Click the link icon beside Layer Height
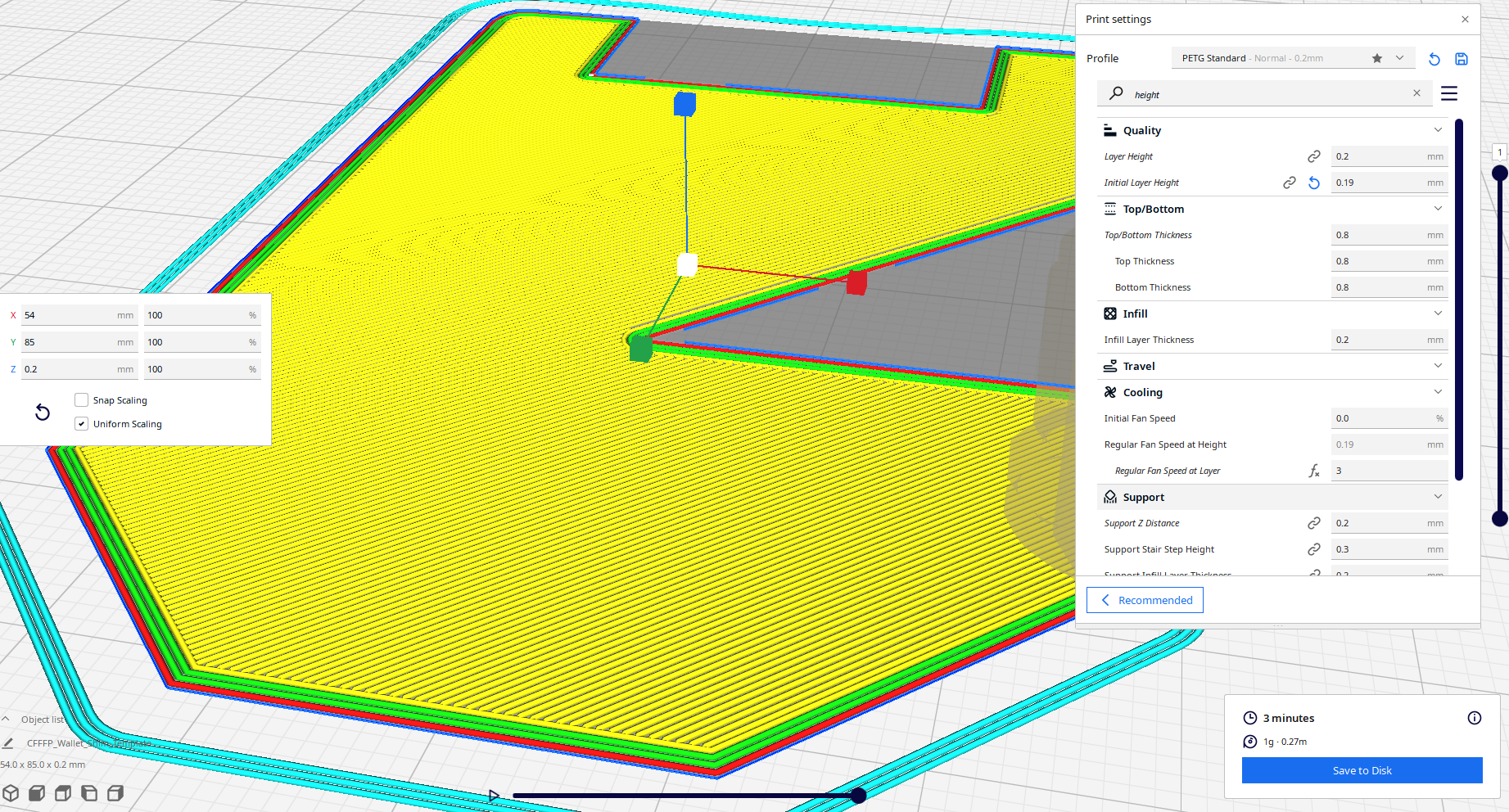Image resolution: width=1509 pixels, height=812 pixels. pyautogui.click(x=1314, y=156)
